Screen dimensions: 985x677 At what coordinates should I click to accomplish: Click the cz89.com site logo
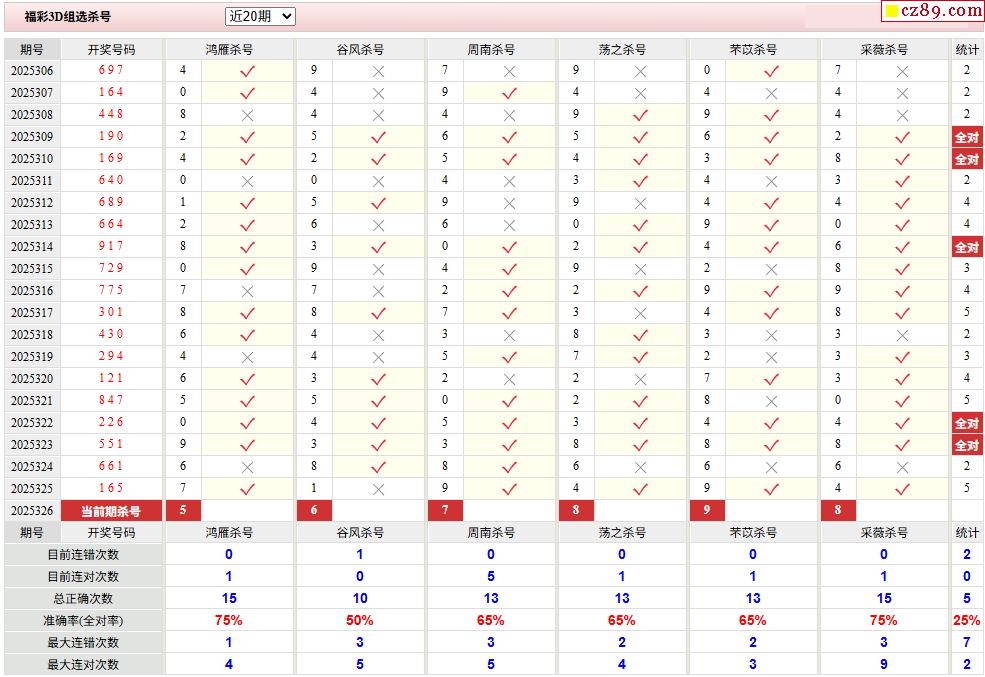(933, 11)
